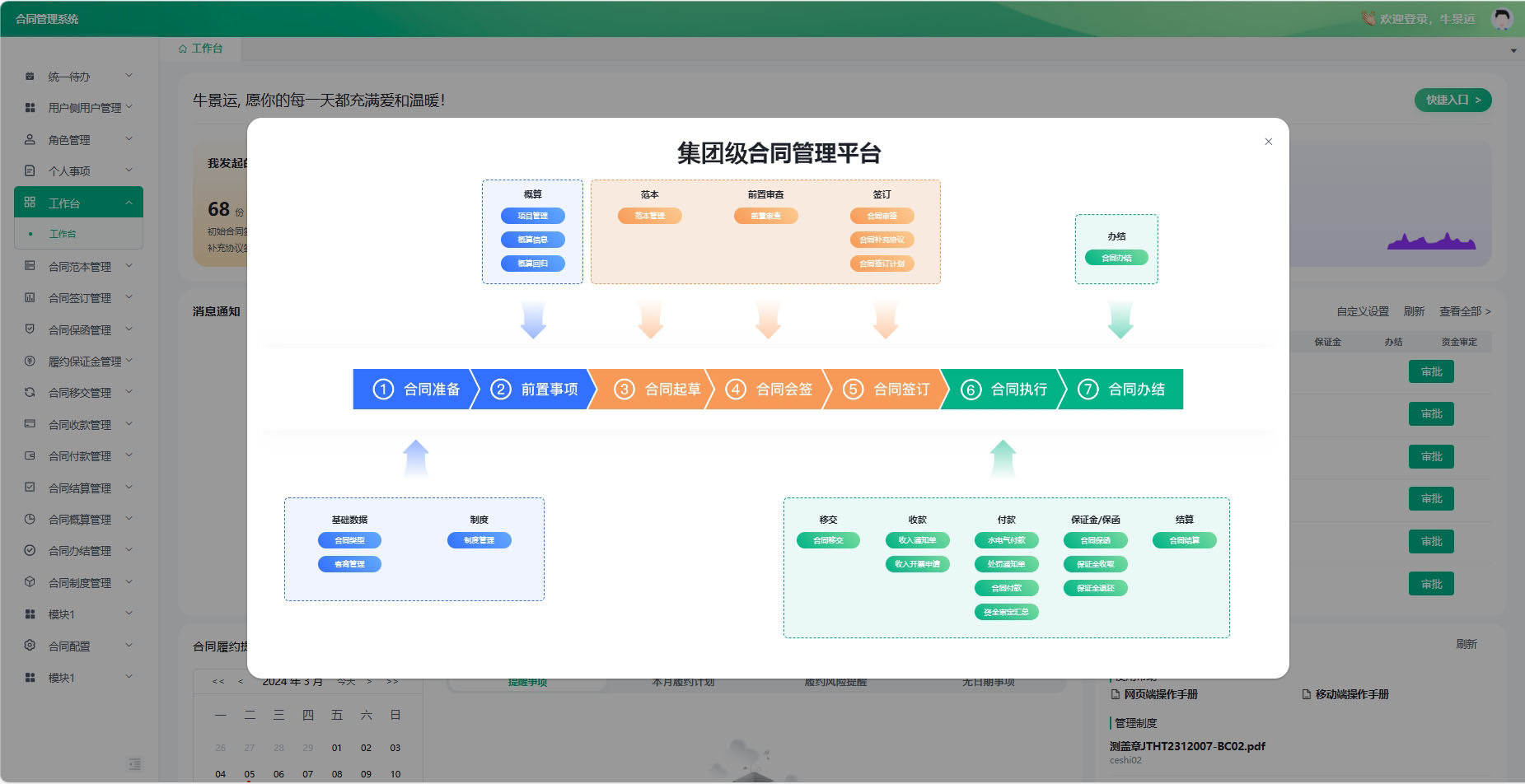The image size is (1525, 784).
Task: Collapse the 工作台 sidebar group chevron
Action: coord(129,203)
